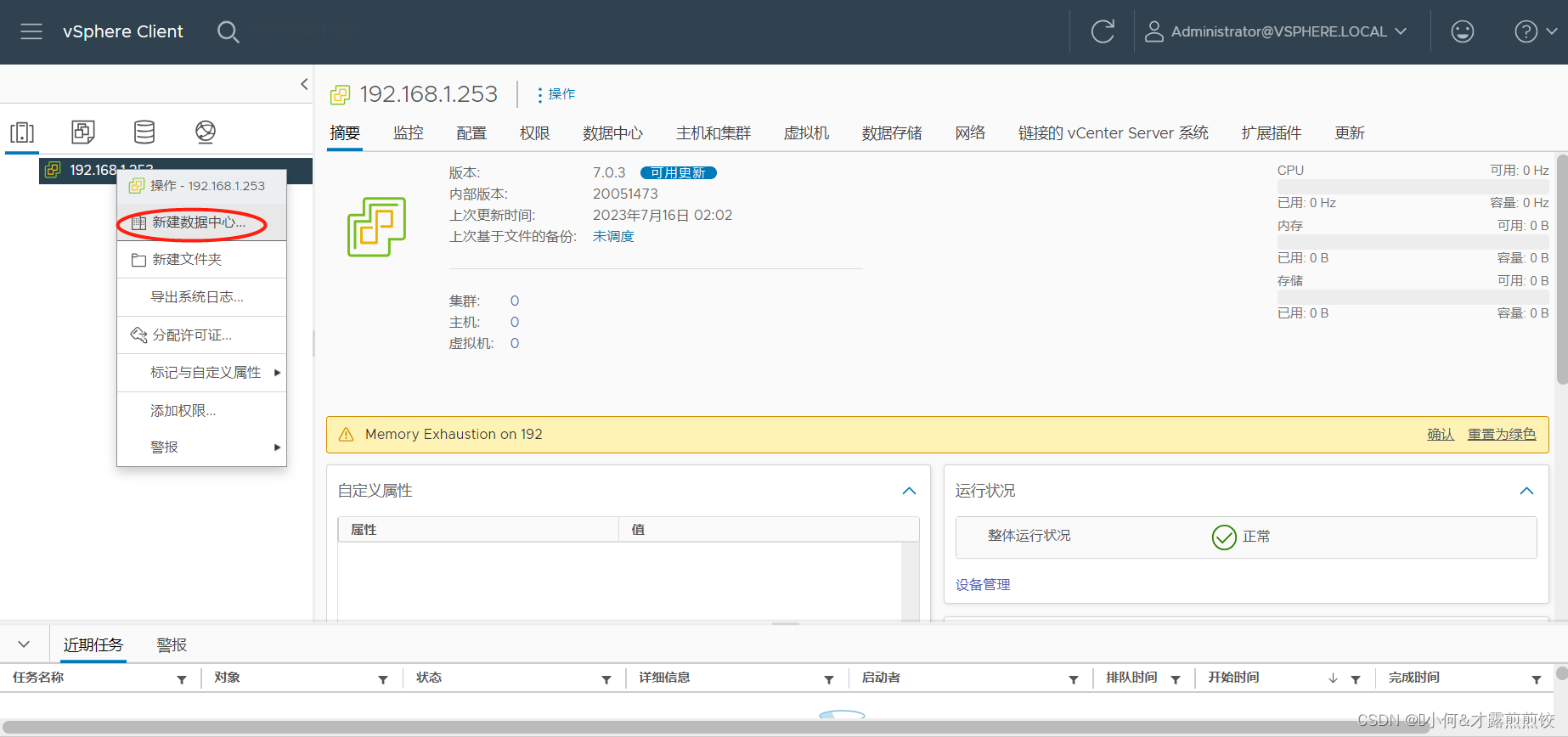The width and height of the screenshot is (1568, 737).
Task: Open the help question mark menu
Action: (1535, 31)
